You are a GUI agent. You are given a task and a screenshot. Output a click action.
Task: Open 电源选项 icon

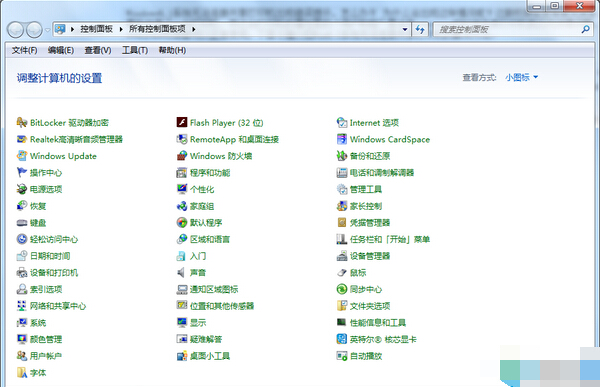pyautogui.click(x=22, y=189)
